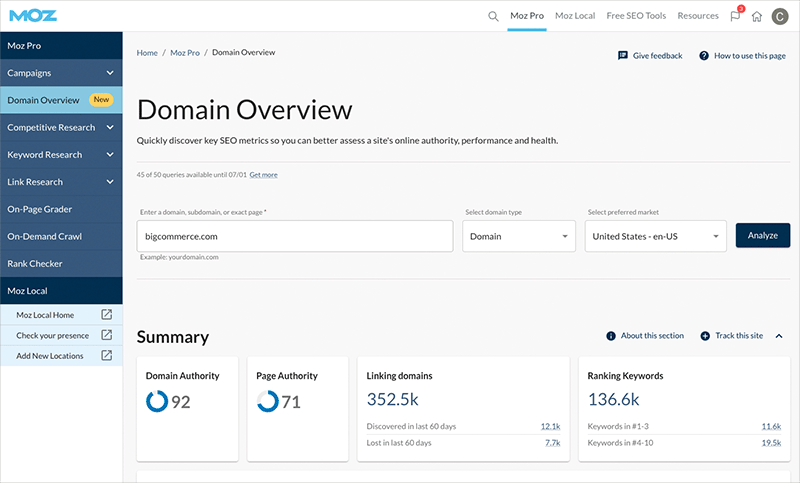This screenshot has height=483, width=800.
Task: Open the search magnifier icon
Action: click(x=493, y=16)
